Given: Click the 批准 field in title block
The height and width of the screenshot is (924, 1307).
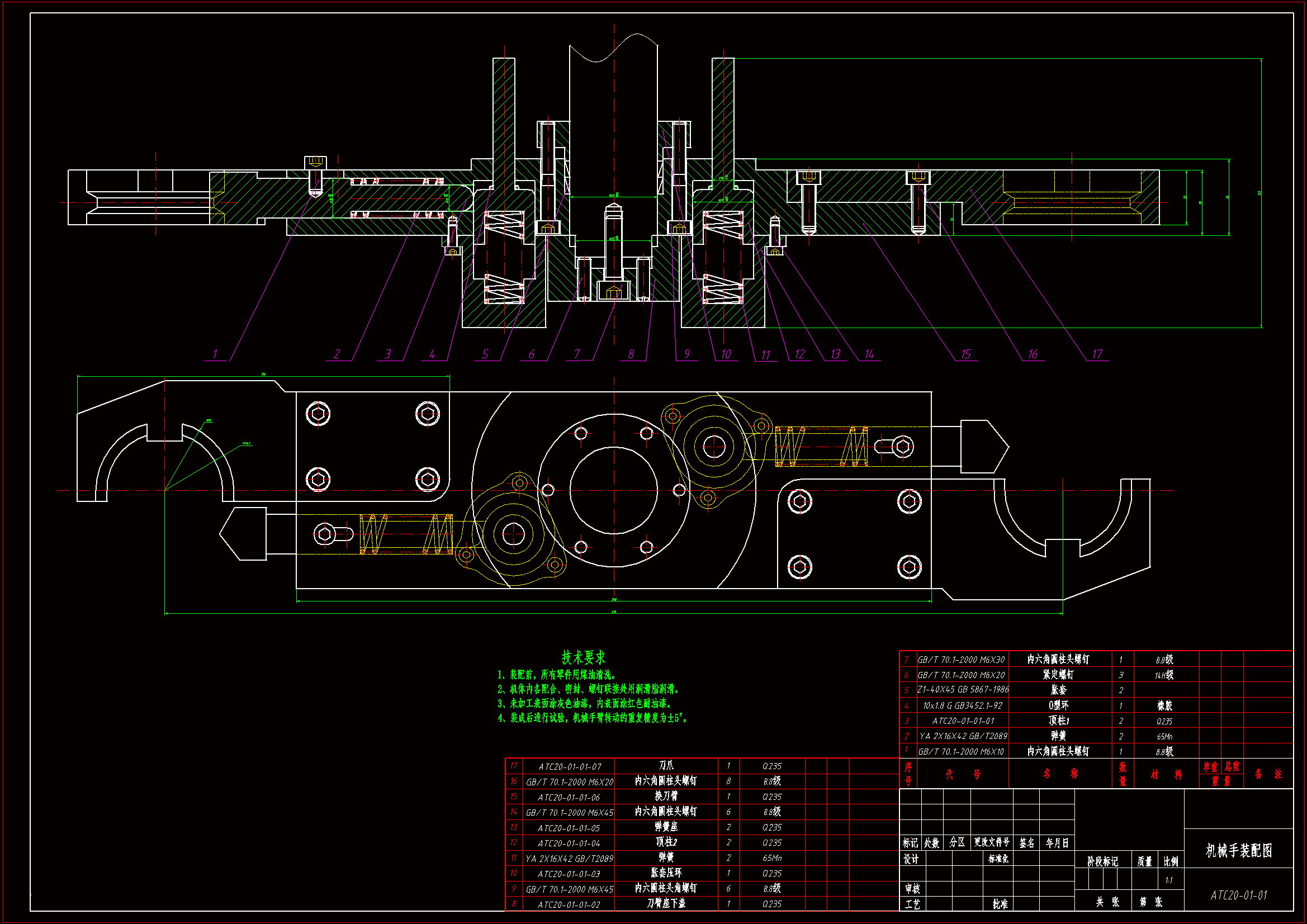Looking at the screenshot, I should [1000, 904].
